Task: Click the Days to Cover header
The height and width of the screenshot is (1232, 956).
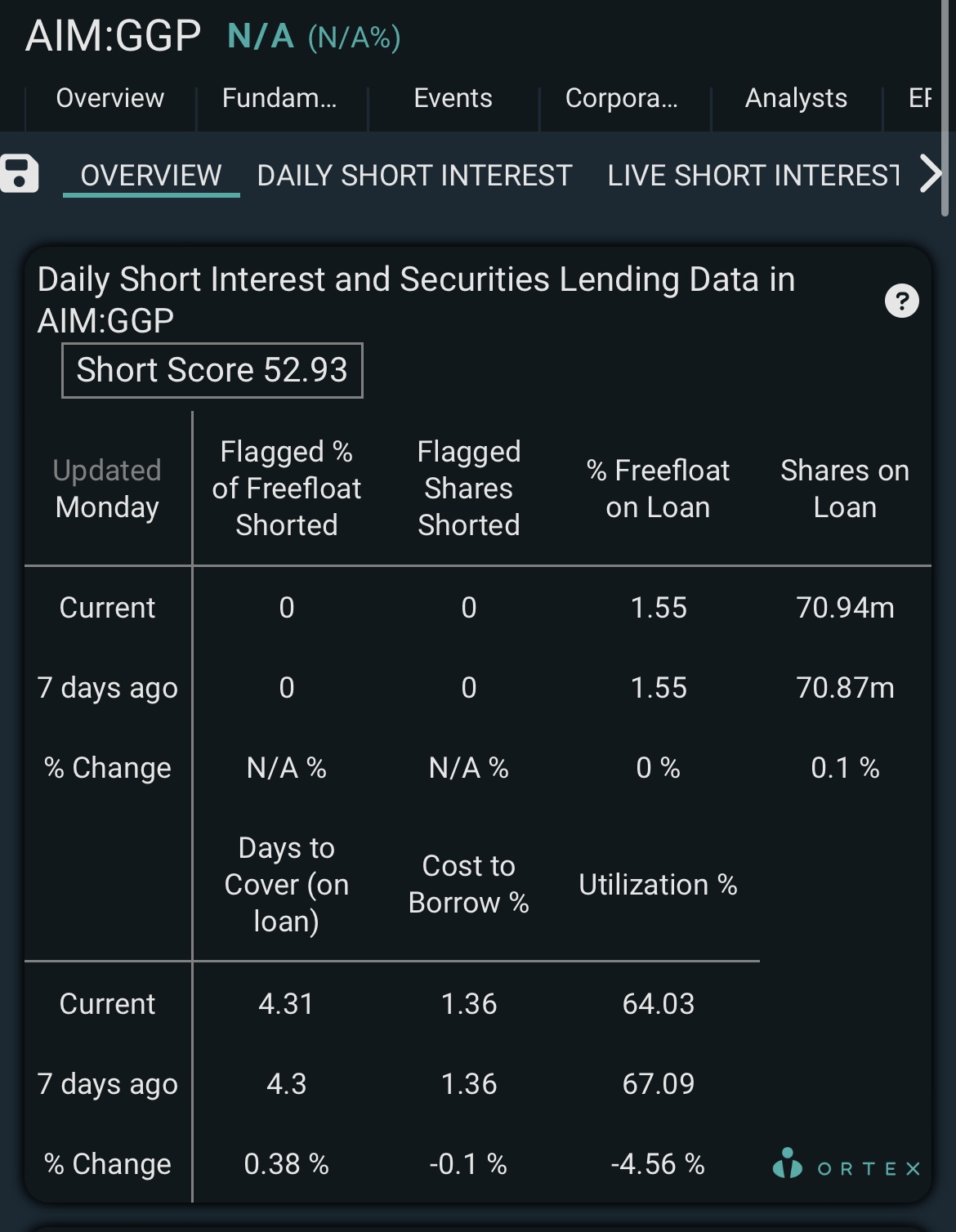Action: pyautogui.click(x=287, y=884)
